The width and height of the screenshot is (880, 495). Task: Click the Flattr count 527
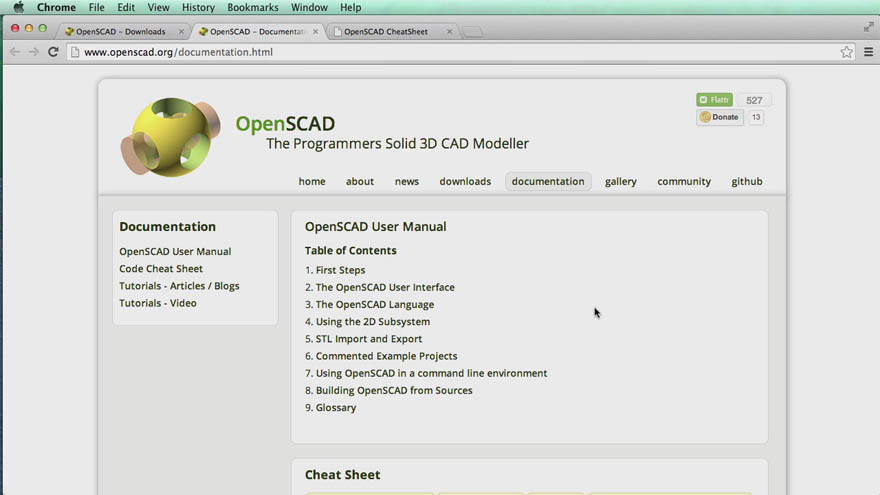pos(754,100)
